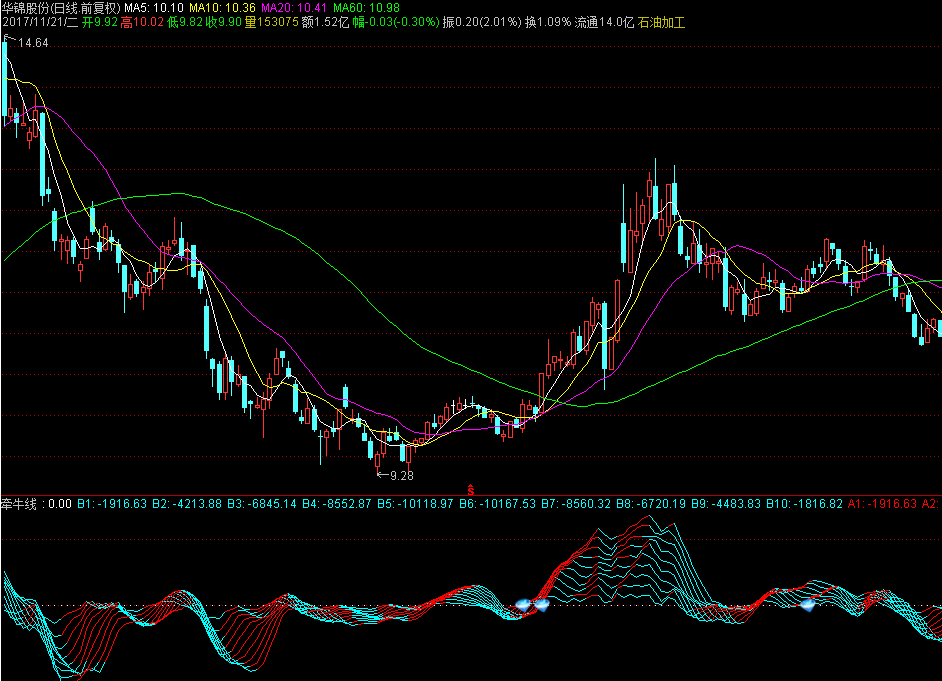
Task: Click the open price 开9.92
Action: (100, 23)
